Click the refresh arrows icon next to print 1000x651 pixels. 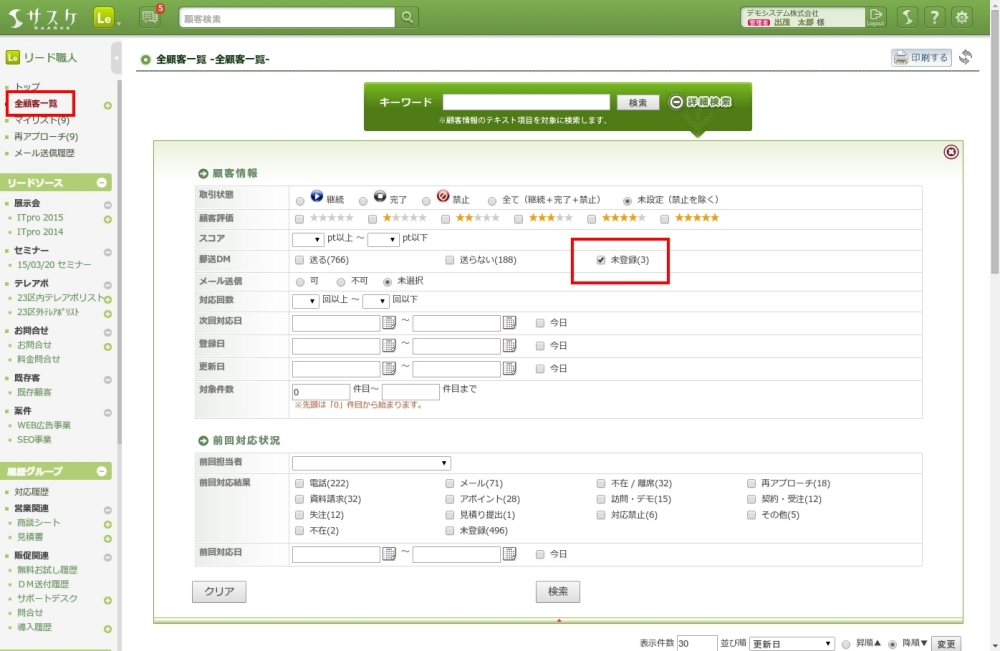[x=965, y=58]
